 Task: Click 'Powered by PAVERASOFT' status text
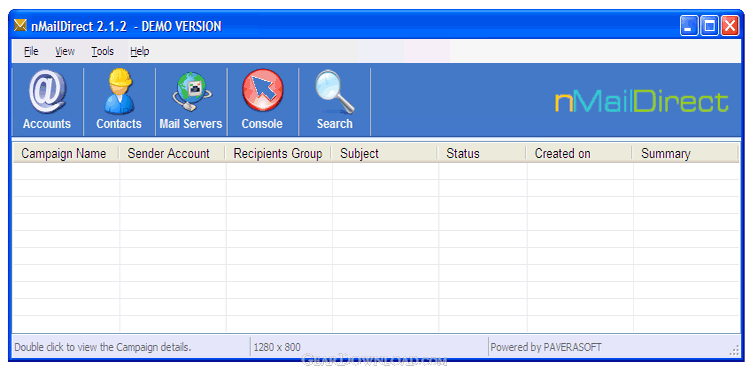coord(546,347)
